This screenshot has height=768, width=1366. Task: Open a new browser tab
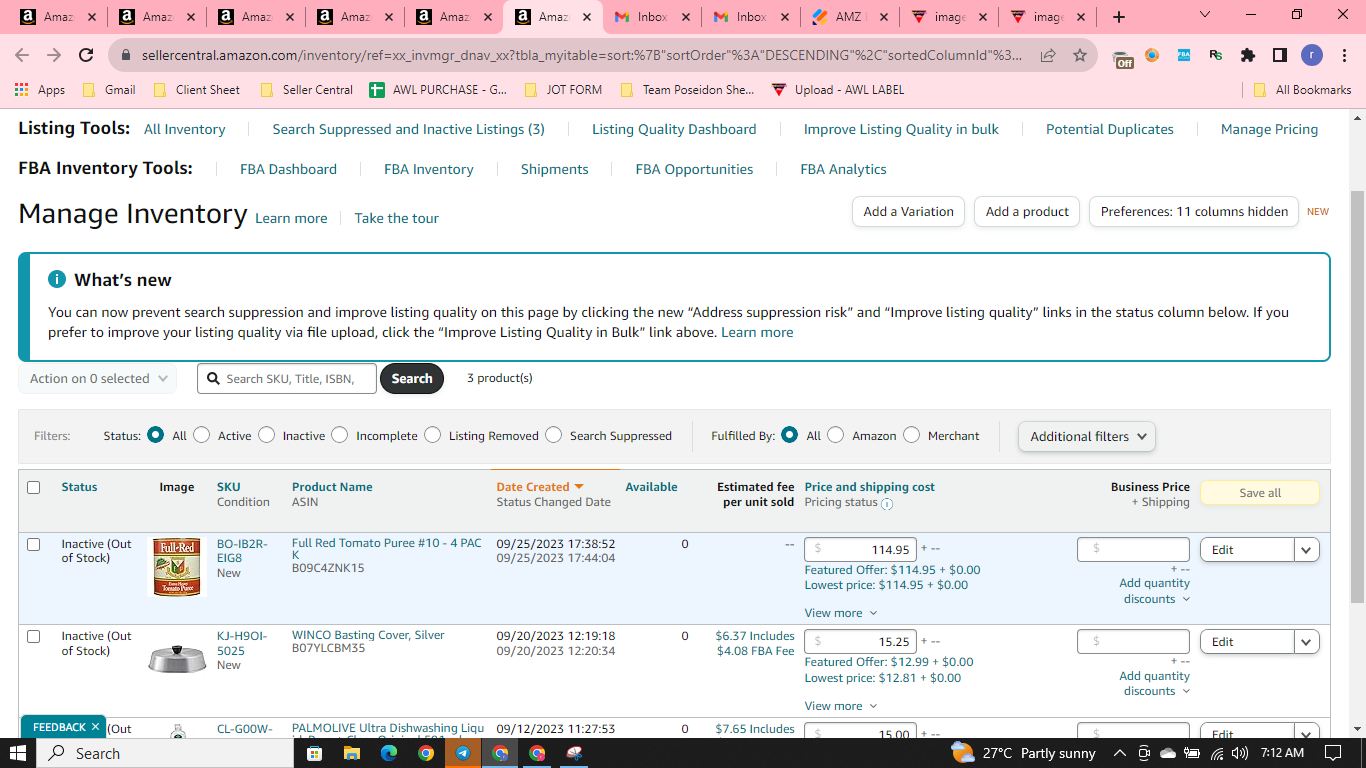1119,17
